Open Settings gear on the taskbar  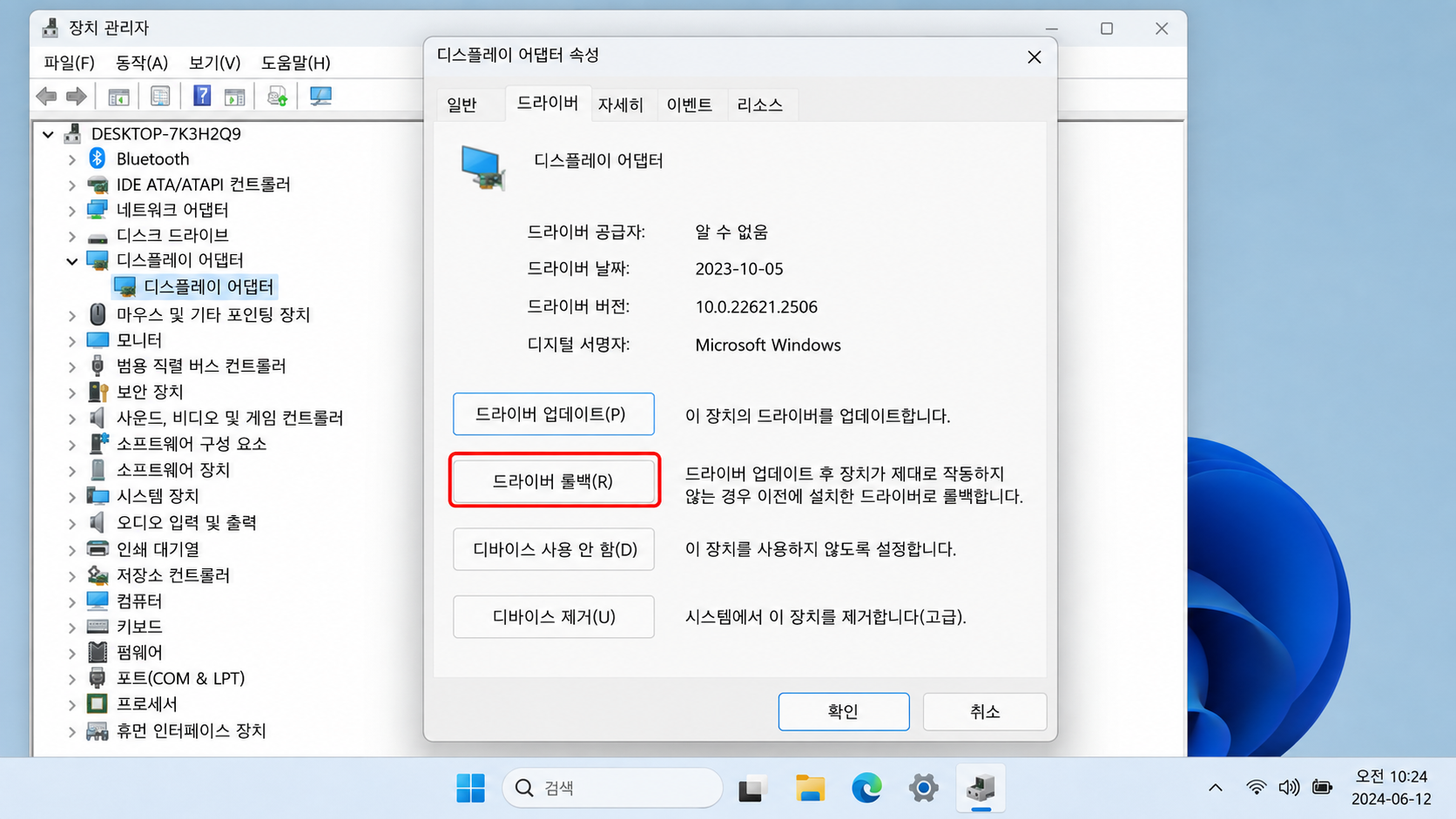pyautogui.click(x=923, y=788)
